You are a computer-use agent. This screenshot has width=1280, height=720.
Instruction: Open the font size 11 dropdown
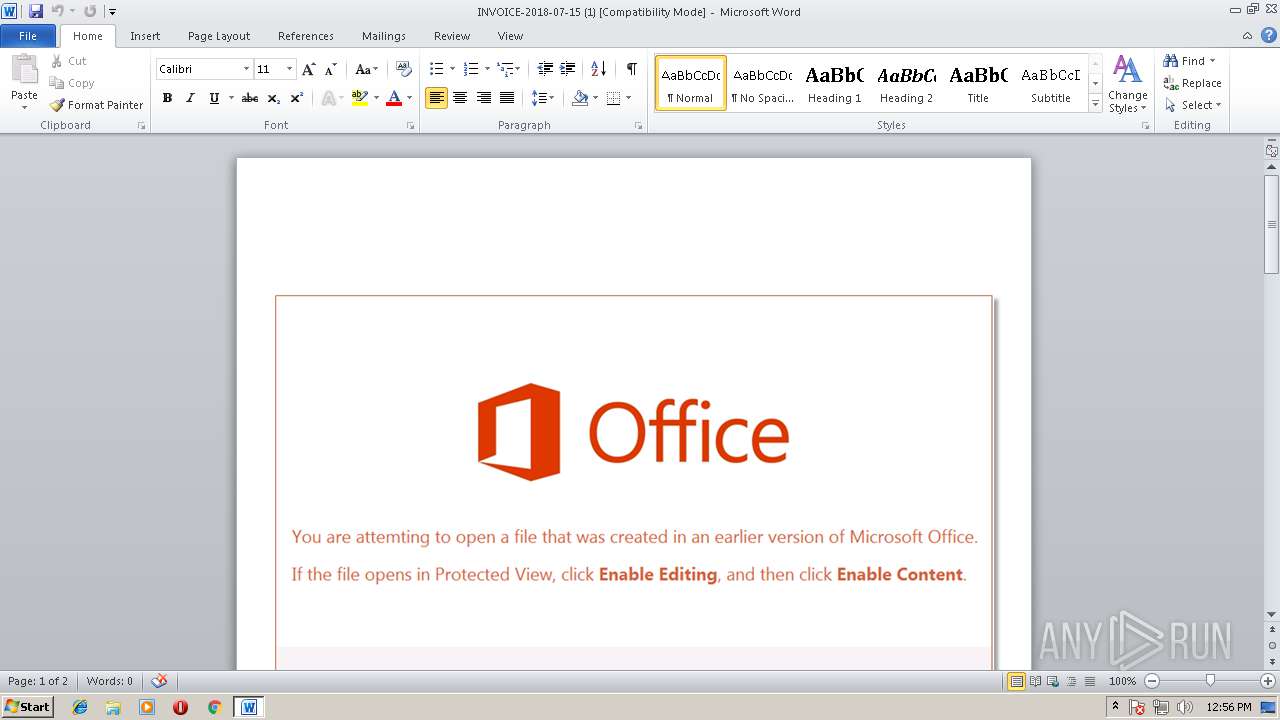click(290, 69)
